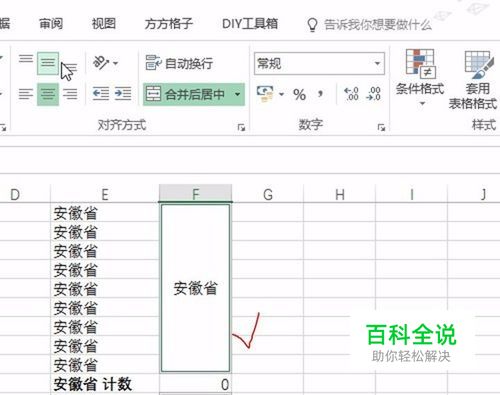Viewport: 500px width, 395px height.
Task: Open 套用表格格式 table styles
Action: 473,80
